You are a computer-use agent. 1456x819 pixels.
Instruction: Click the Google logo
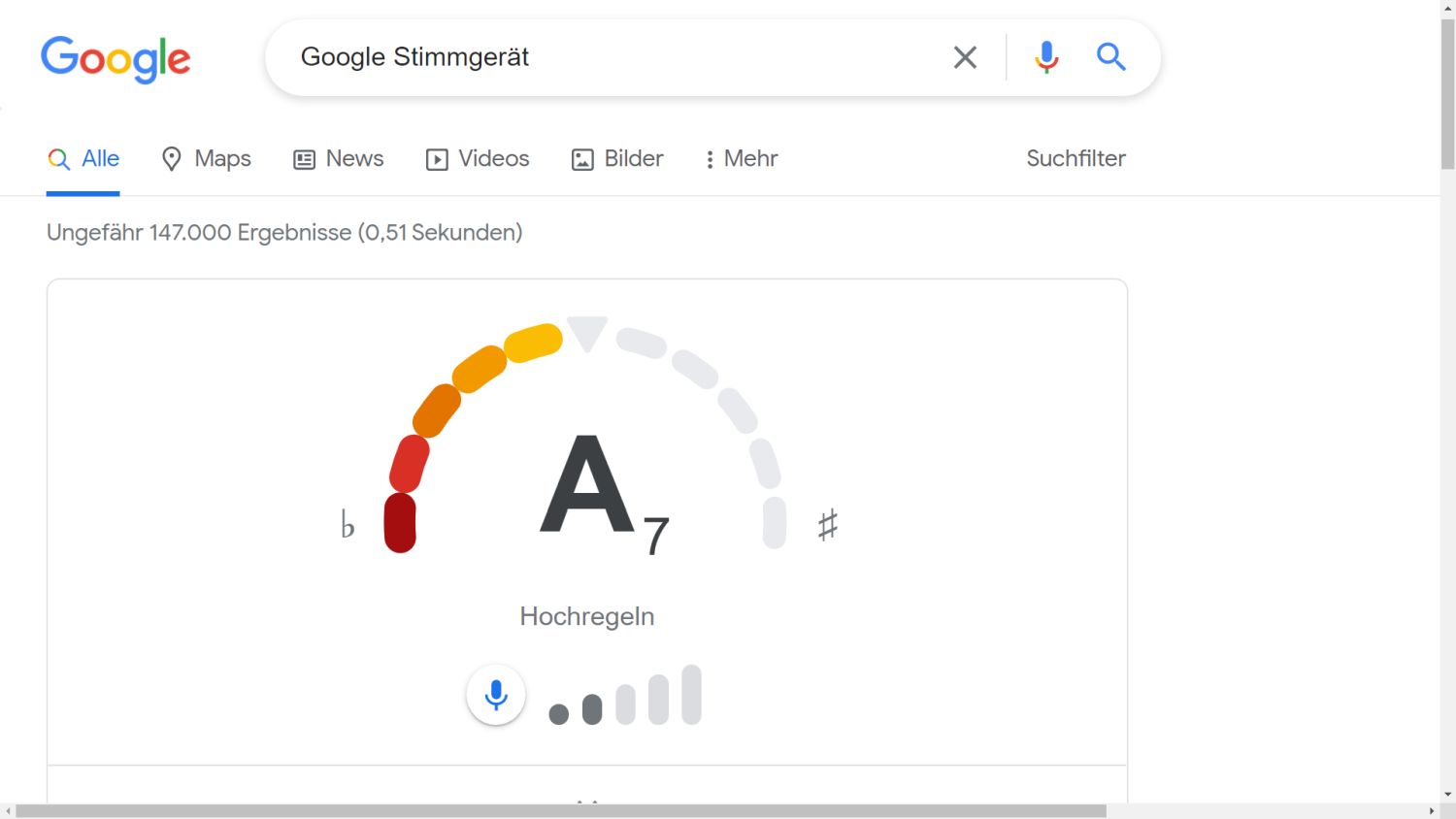click(116, 58)
